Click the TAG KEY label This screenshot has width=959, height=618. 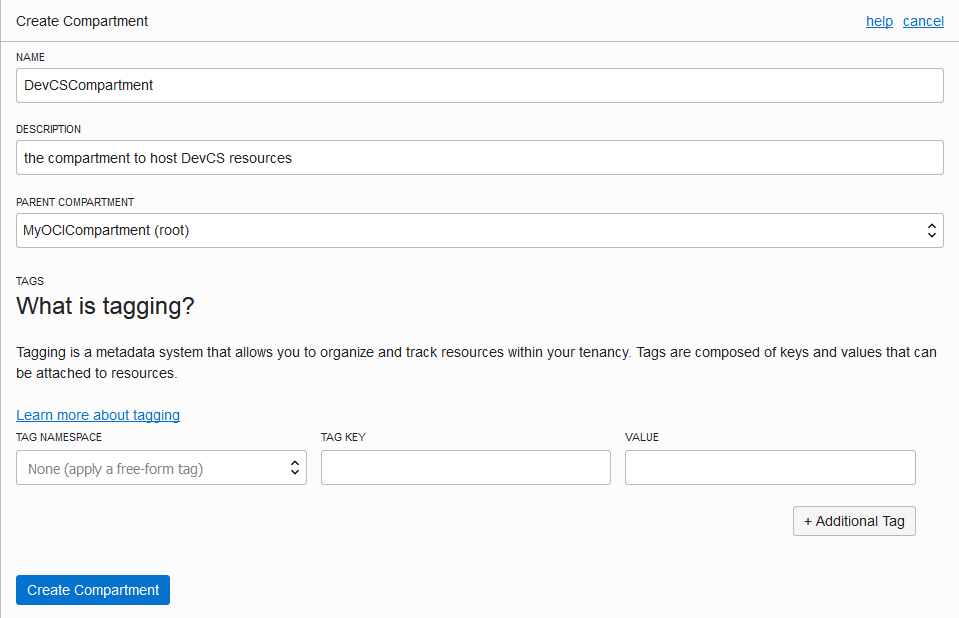coord(342,437)
